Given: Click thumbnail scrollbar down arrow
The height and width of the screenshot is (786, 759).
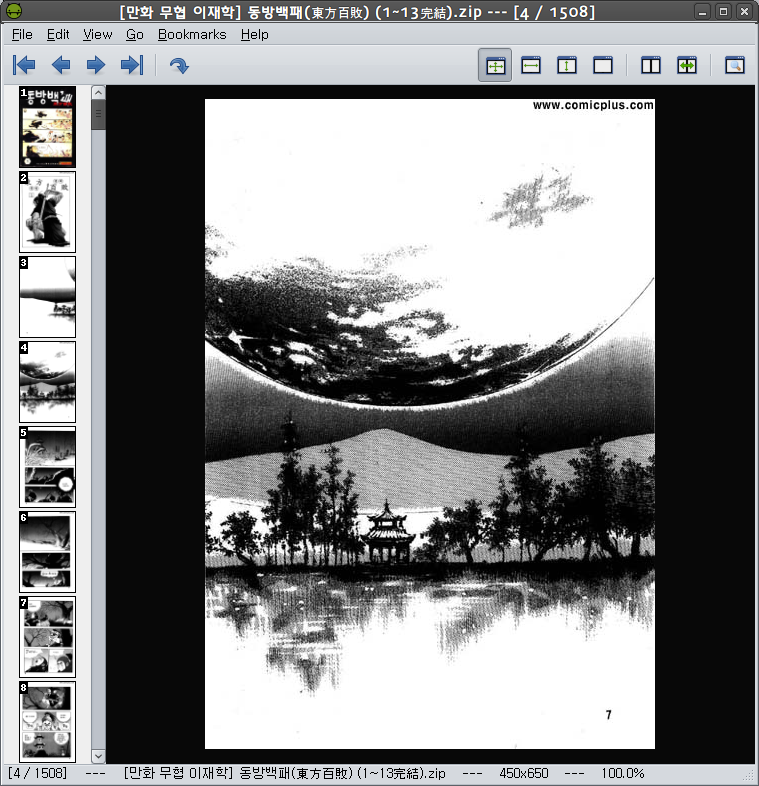Looking at the screenshot, I should [x=98, y=756].
